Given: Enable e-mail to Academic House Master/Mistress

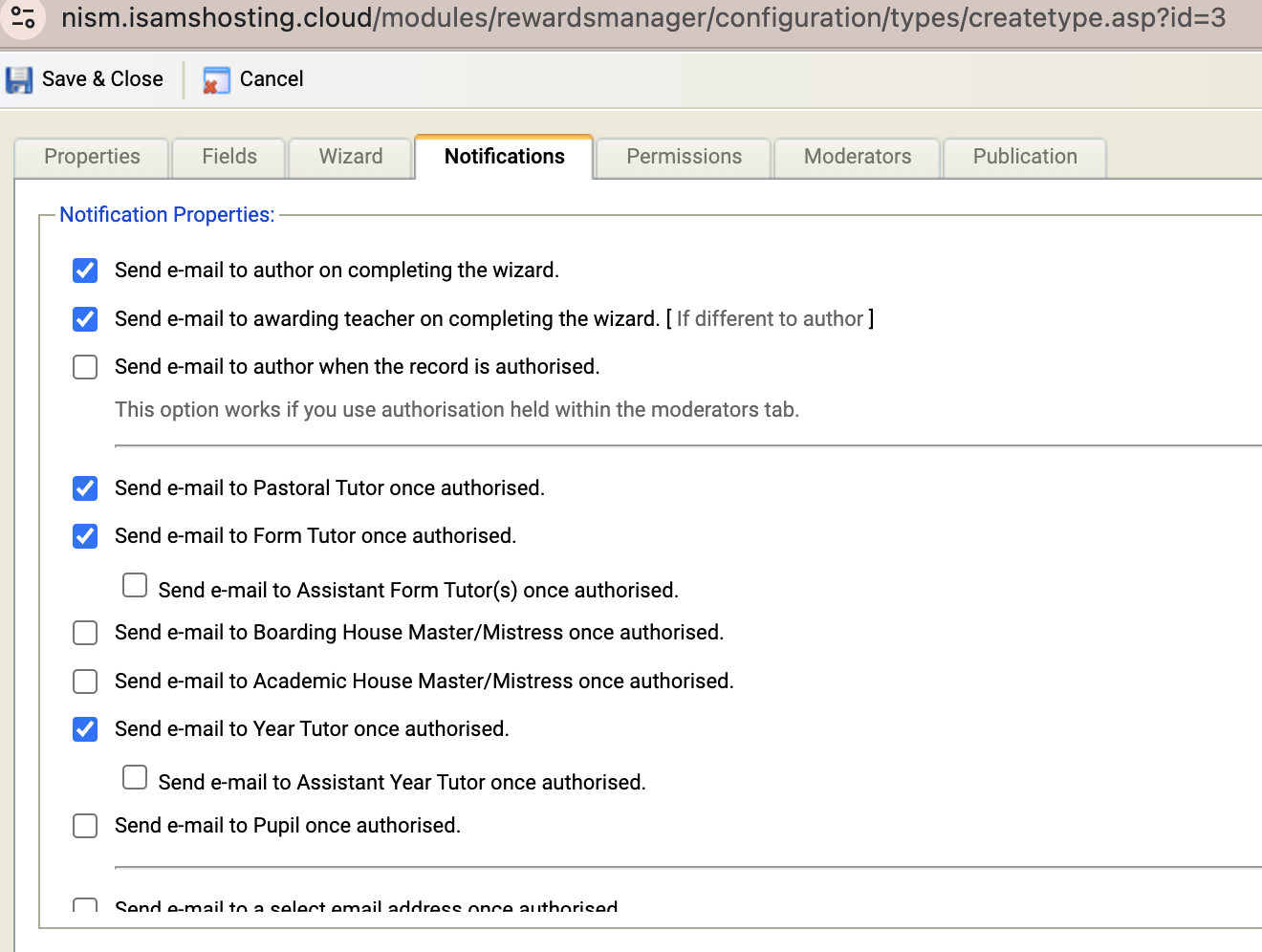Looking at the screenshot, I should click(x=85, y=682).
